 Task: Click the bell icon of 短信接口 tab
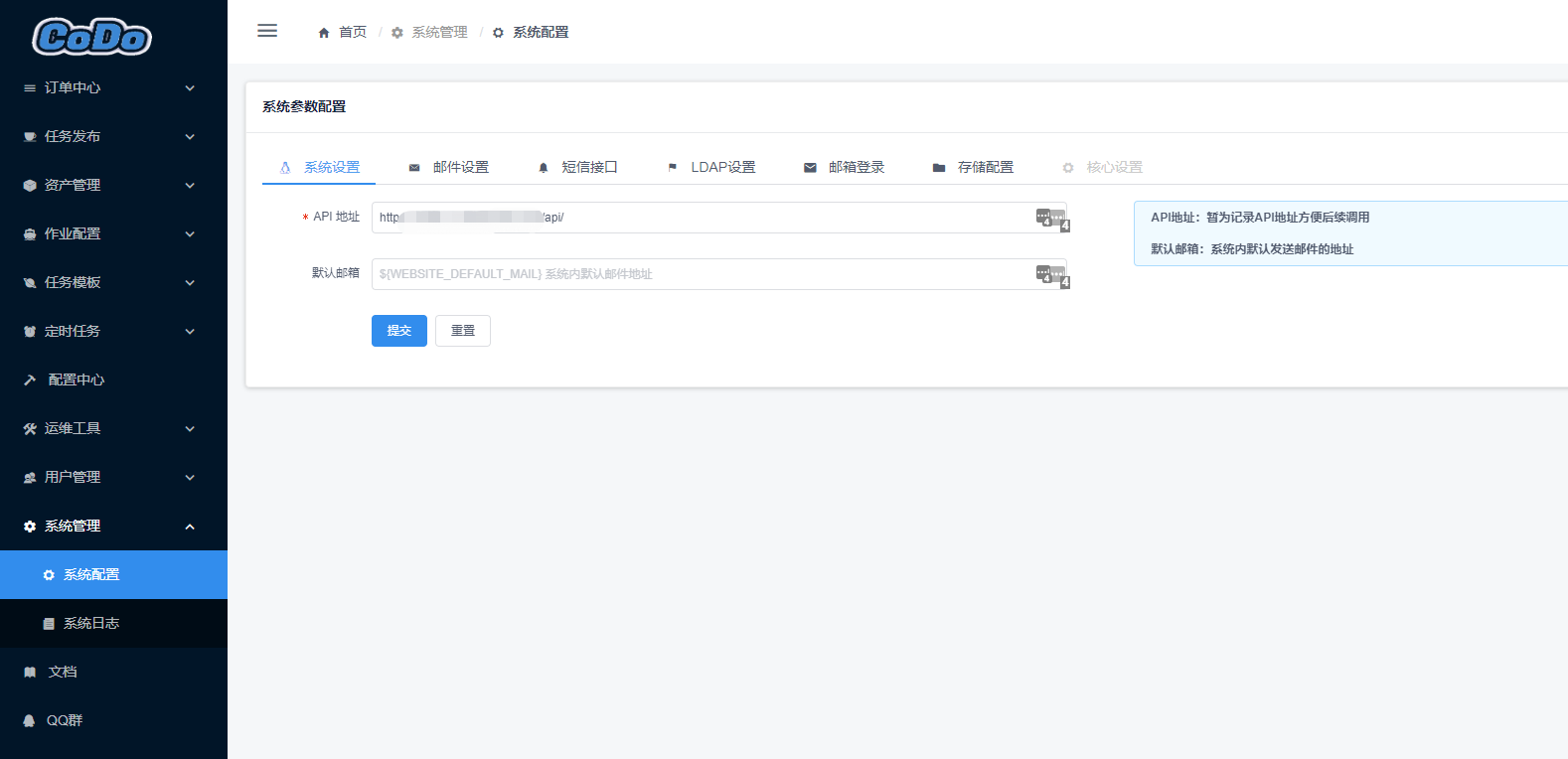(x=544, y=168)
